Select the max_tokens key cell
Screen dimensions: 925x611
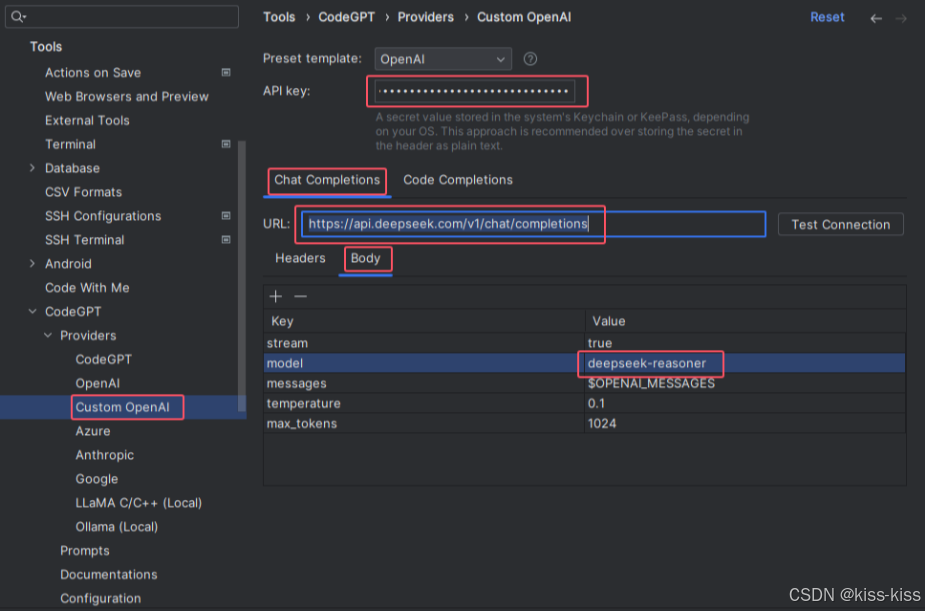click(x=424, y=423)
